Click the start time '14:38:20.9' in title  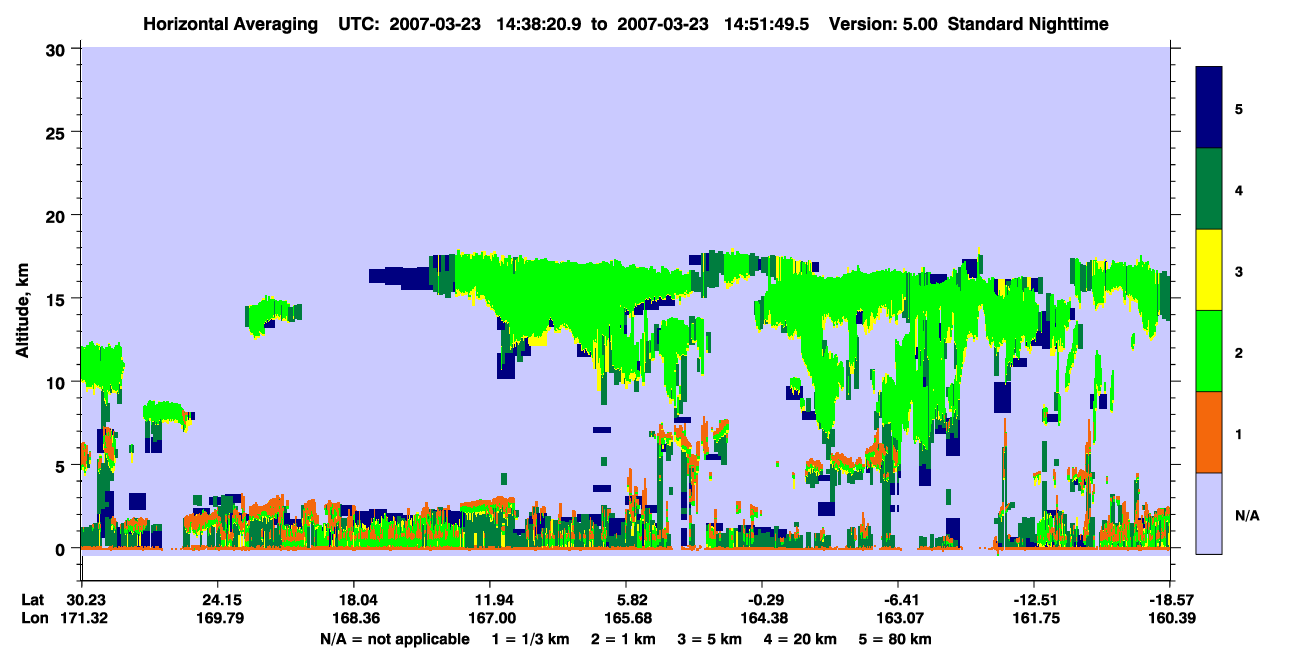tap(540, 24)
